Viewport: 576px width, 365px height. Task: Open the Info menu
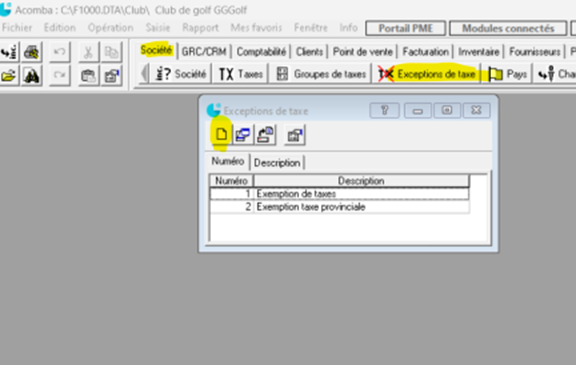[x=348, y=28]
